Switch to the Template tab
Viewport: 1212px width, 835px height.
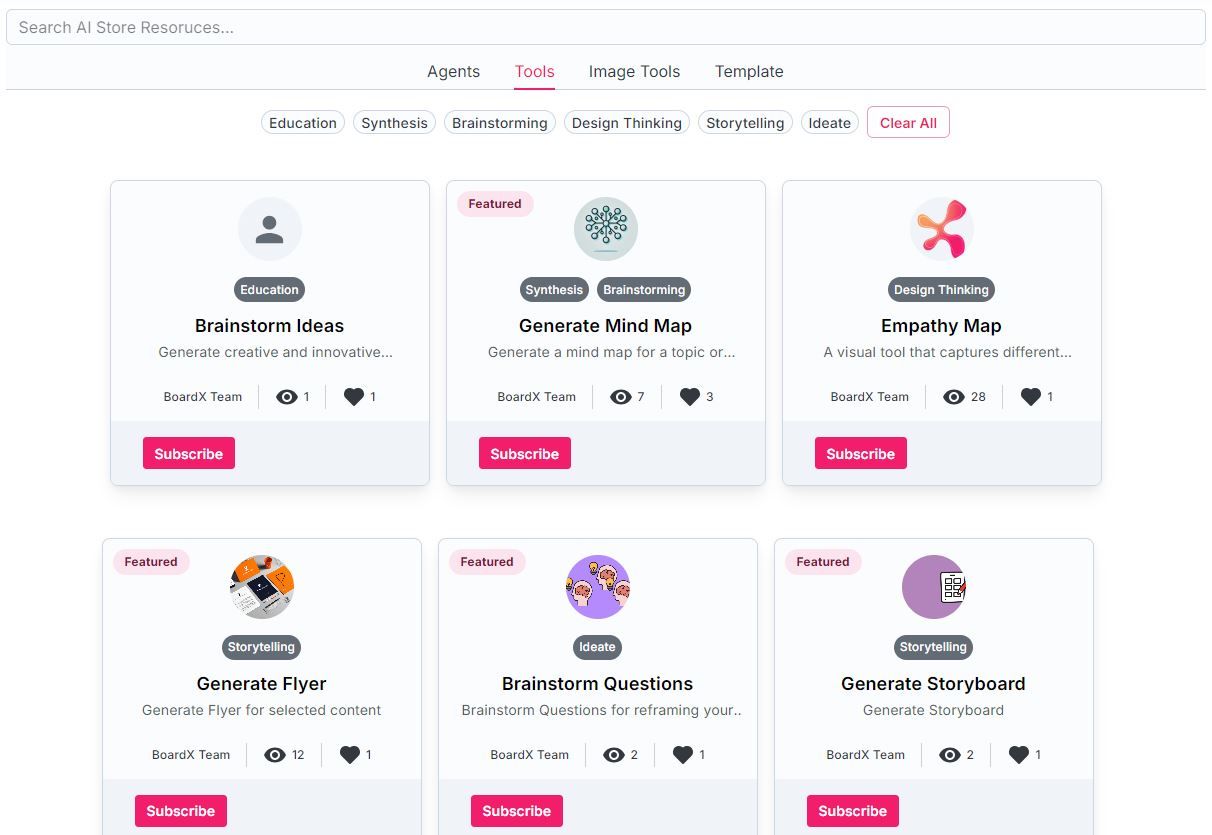click(749, 72)
